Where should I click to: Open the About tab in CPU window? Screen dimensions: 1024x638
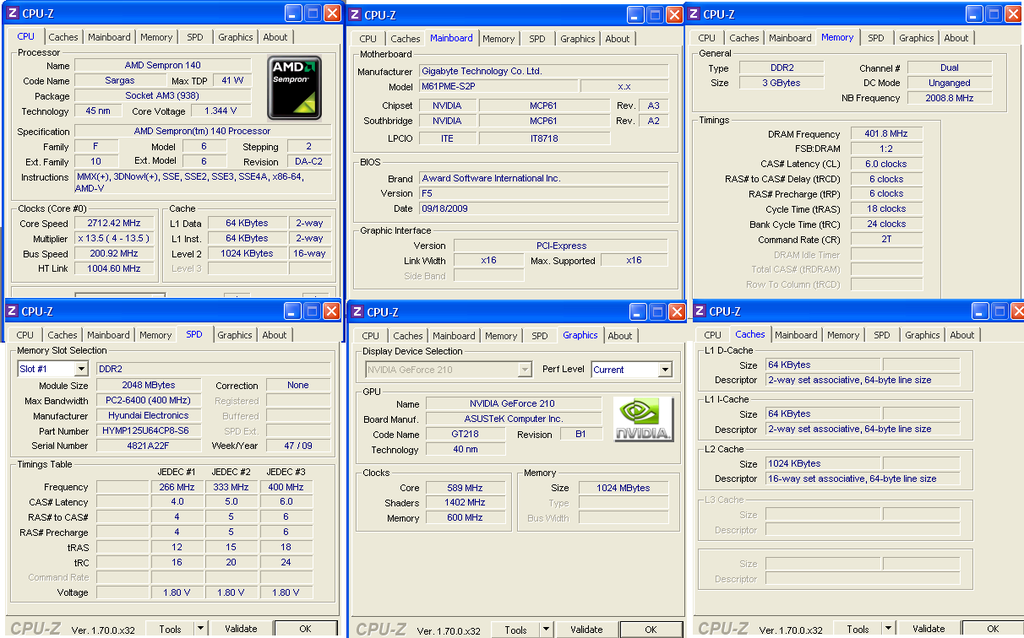[x=275, y=37]
